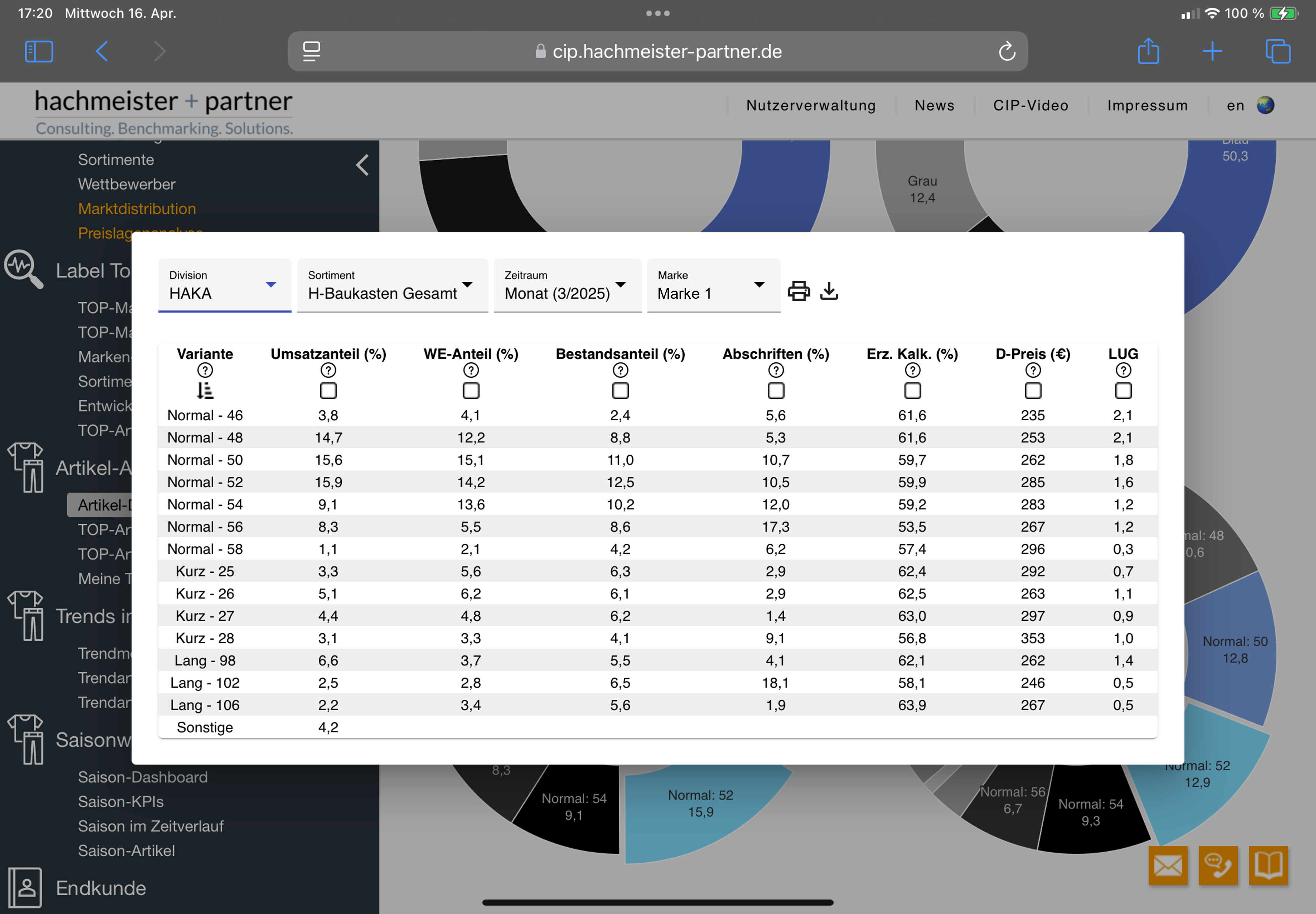The width and height of the screenshot is (1316, 914).
Task: Open the Saison-KPIs sidebar link
Action: (121, 802)
